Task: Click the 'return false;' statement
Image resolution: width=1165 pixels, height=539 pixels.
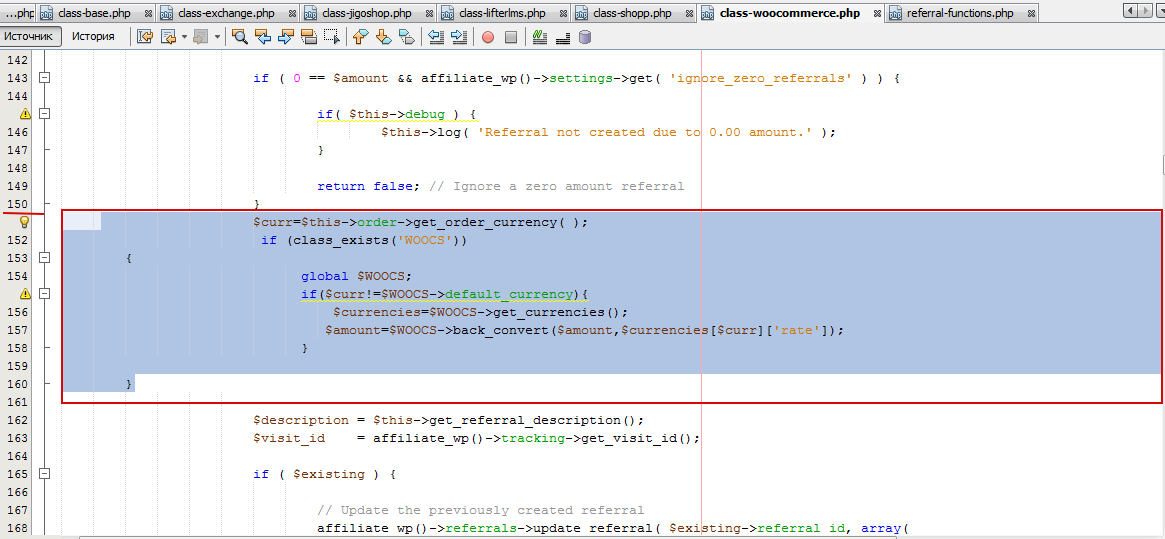Action: [370, 186]
